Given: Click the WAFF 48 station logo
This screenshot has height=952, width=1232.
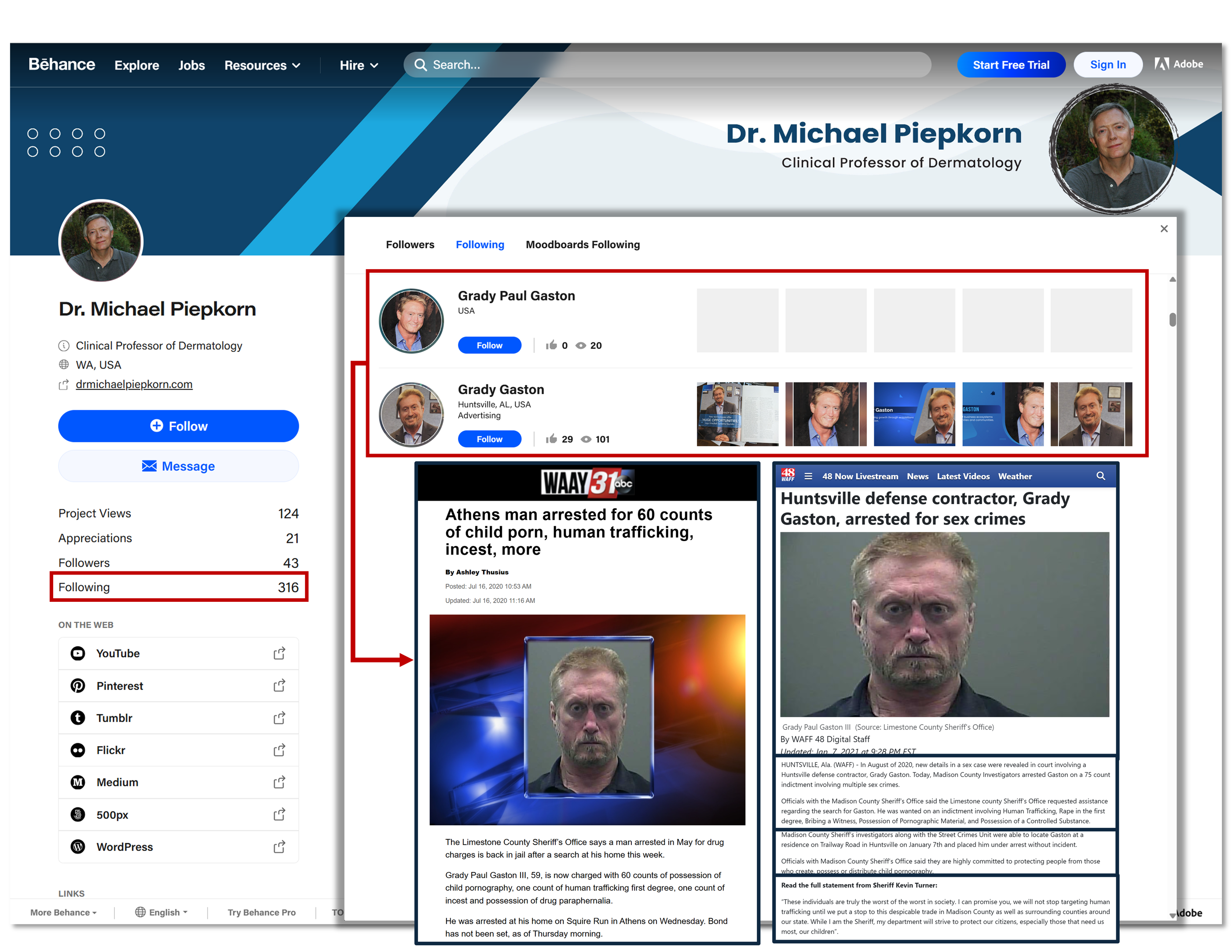Looking at the screenshot, I should (x=788, y=475).
